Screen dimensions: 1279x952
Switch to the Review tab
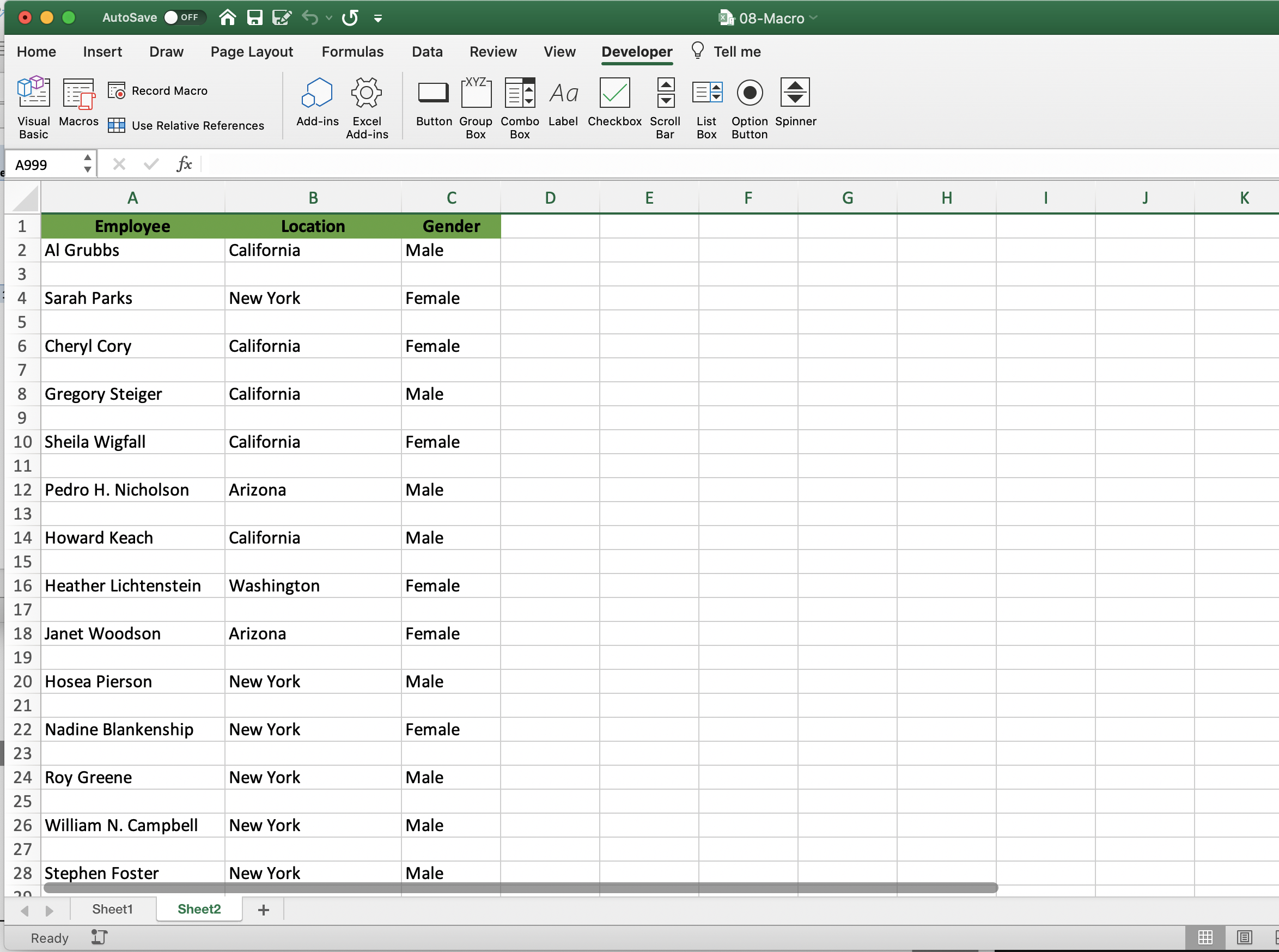[493, 52]
